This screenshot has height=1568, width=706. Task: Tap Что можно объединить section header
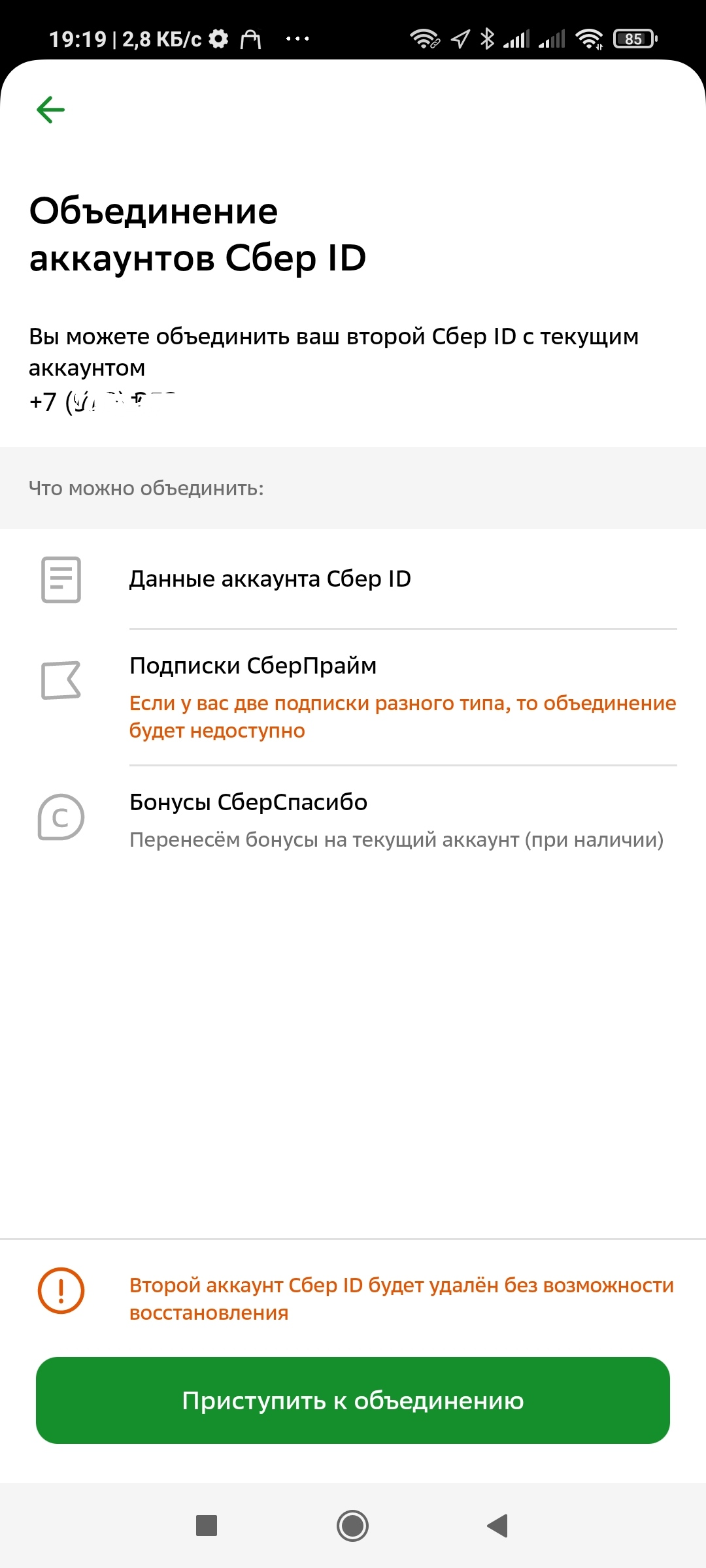[x=146, y=488]
